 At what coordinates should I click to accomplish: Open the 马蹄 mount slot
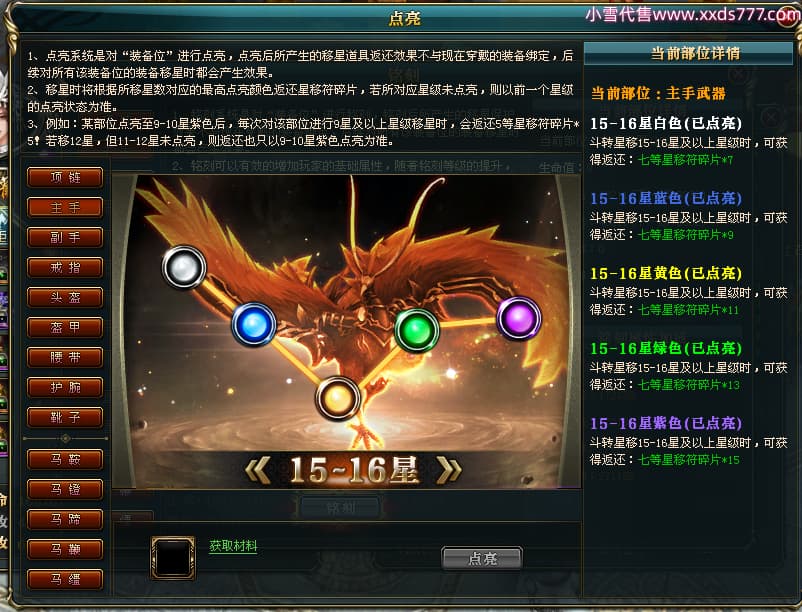(x=65, y=519)
